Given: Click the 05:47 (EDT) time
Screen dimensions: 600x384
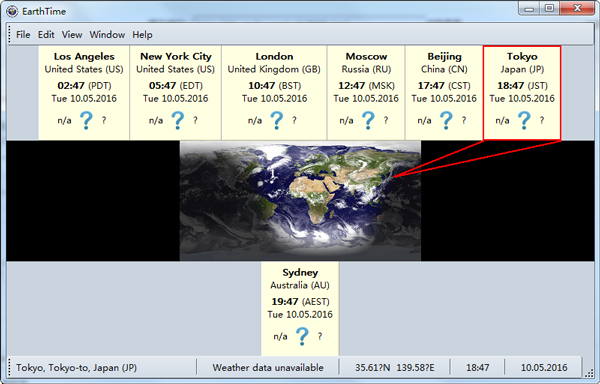Looking at the screenshot, I should [x=176, y=86].
